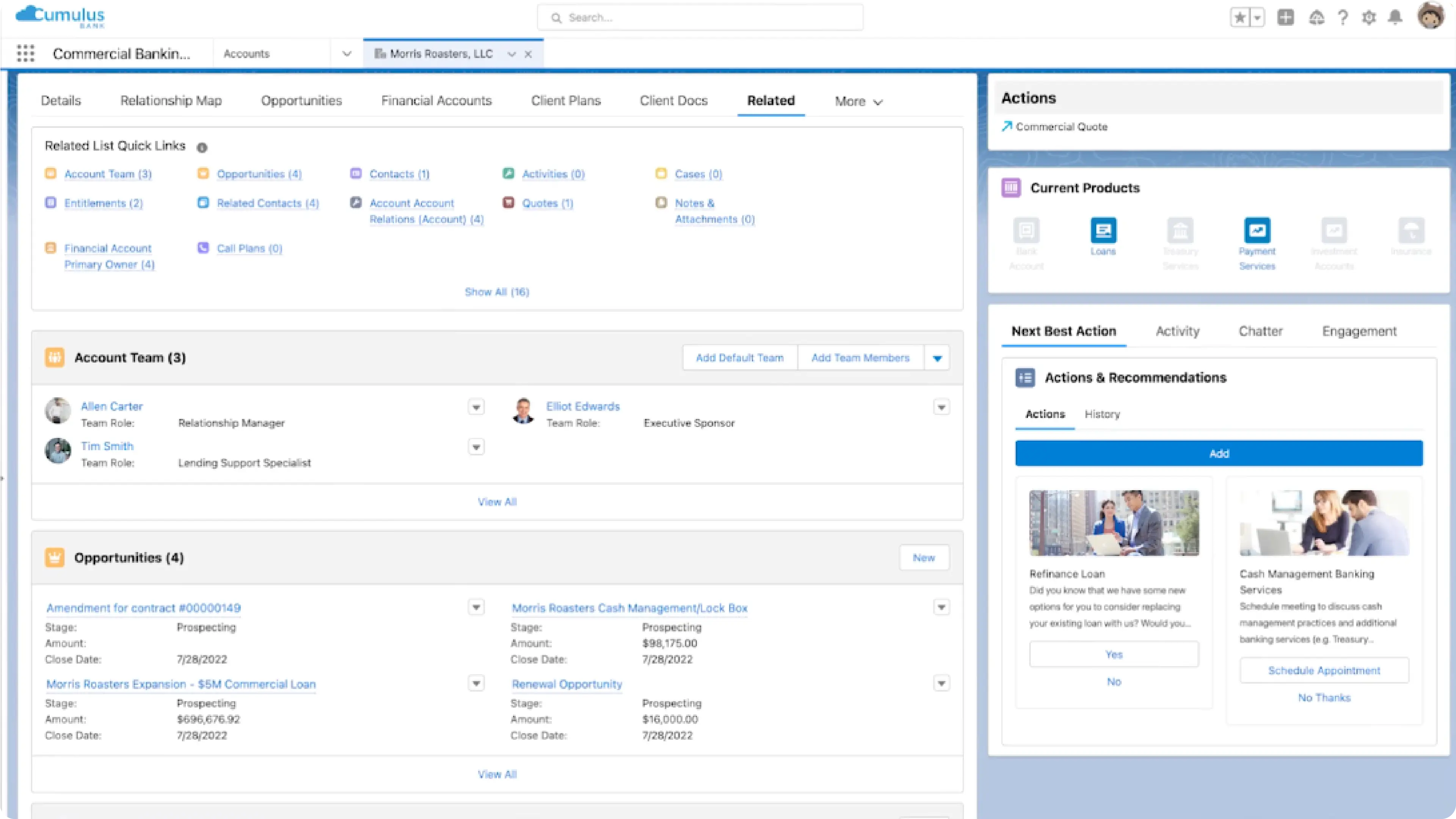Switch to the Client Plans tab
This screenshot has width=1456, height=819.
point(566,100)
